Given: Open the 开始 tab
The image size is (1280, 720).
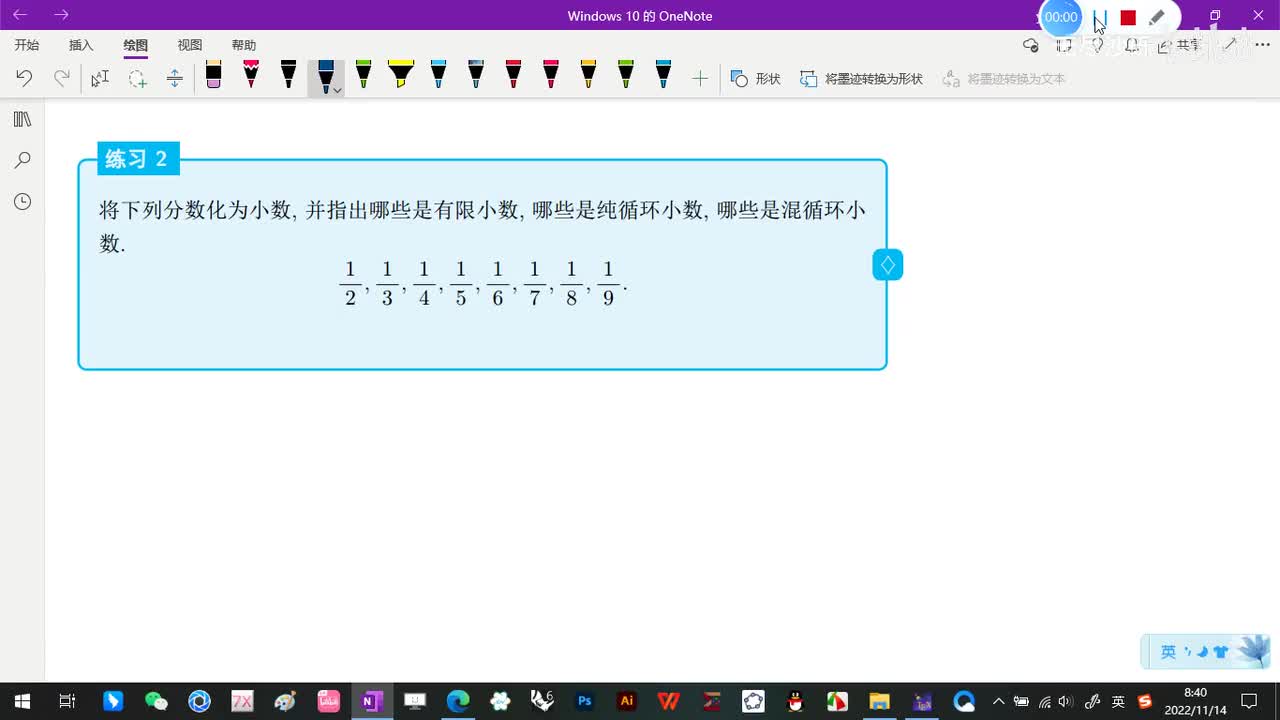Looking at the screenshot, I should point(27,45).
